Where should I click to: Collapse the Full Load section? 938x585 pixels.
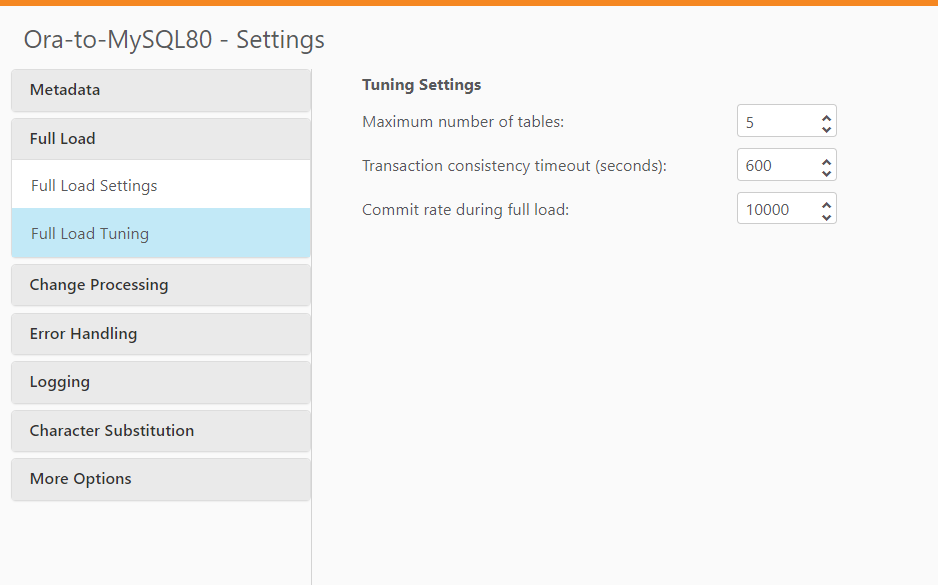160,139
